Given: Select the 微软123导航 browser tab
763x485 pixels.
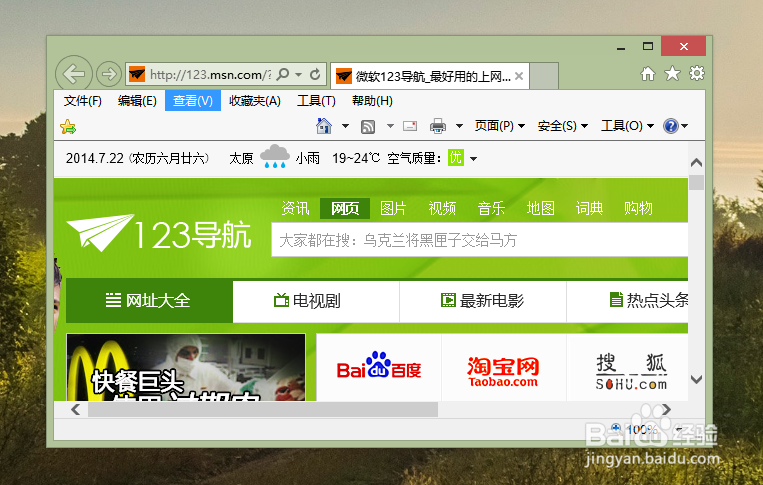Looking at the screenshot, I should [x=430, y=76].
